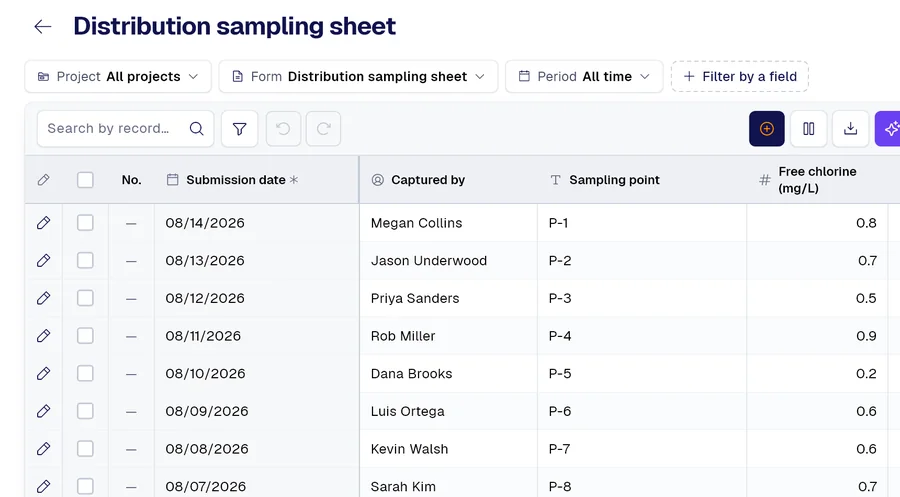Click the Rob Miller cell
900x497 pixels.
(x=449, y=336)
